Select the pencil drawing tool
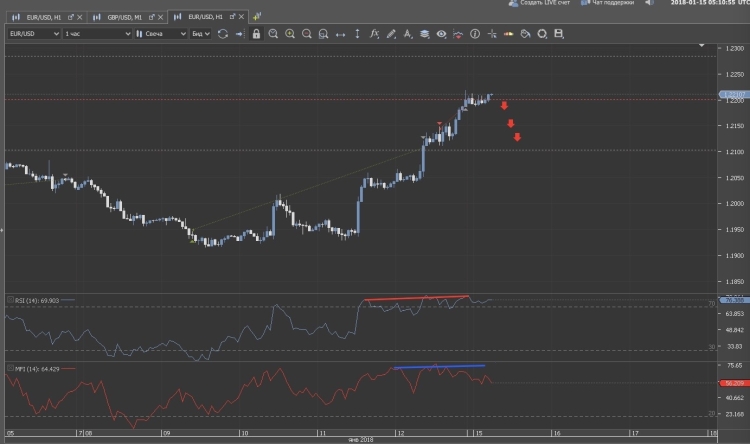The width and height of the screenshot is (750, 444). pyautogui.click(x=390, y=34)
